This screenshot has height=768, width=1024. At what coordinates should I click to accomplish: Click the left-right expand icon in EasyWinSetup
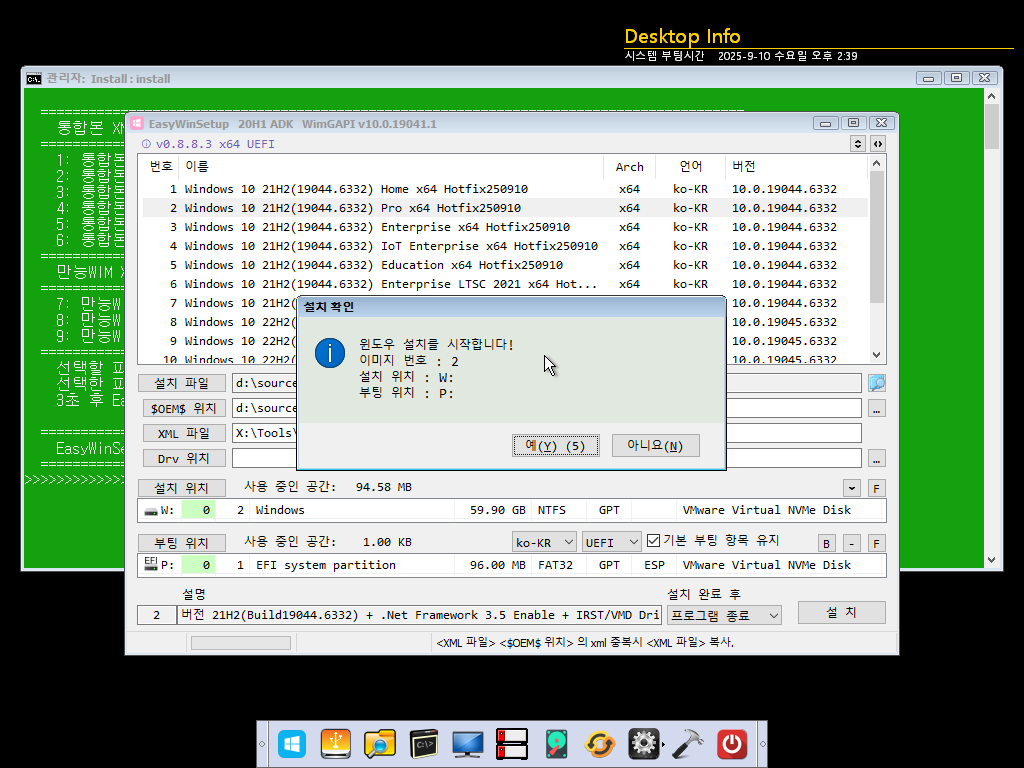coord(878,144)
